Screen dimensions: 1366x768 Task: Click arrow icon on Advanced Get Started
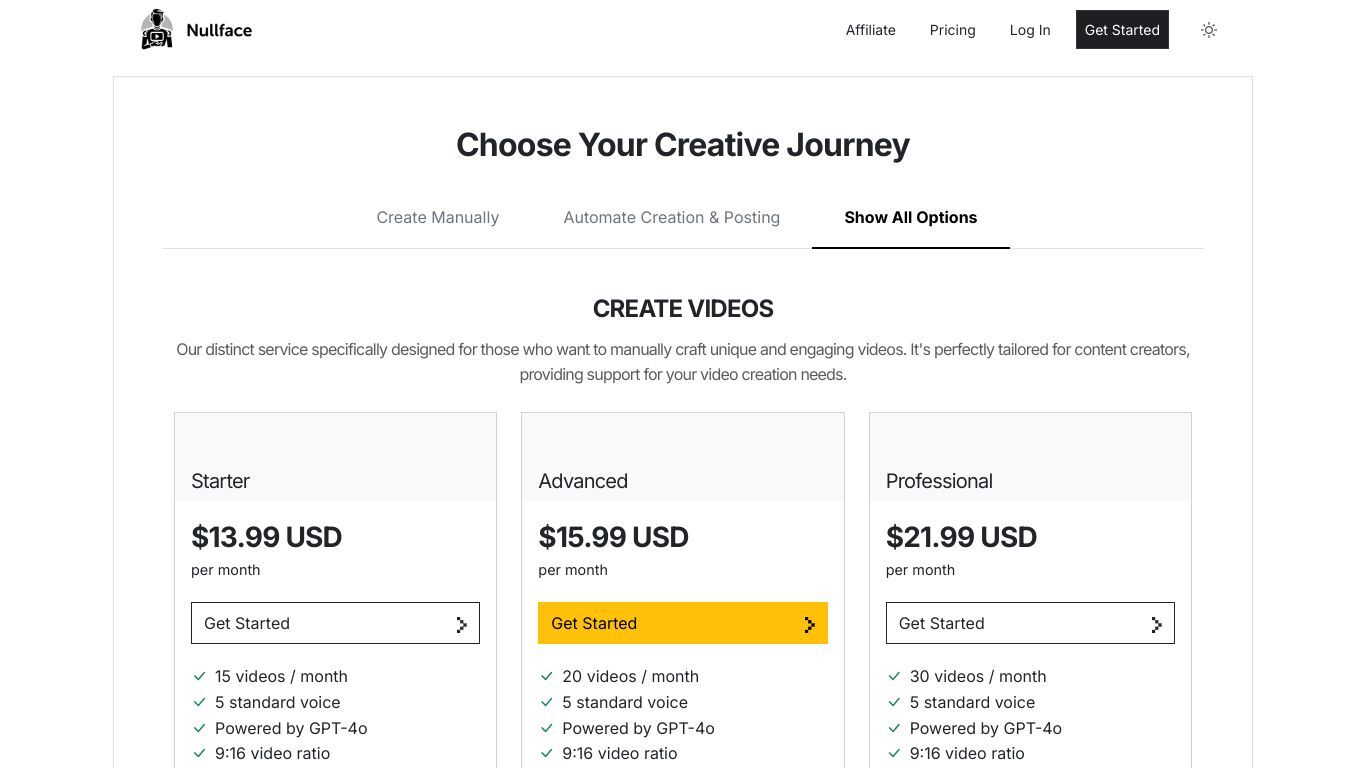[809, 624]
